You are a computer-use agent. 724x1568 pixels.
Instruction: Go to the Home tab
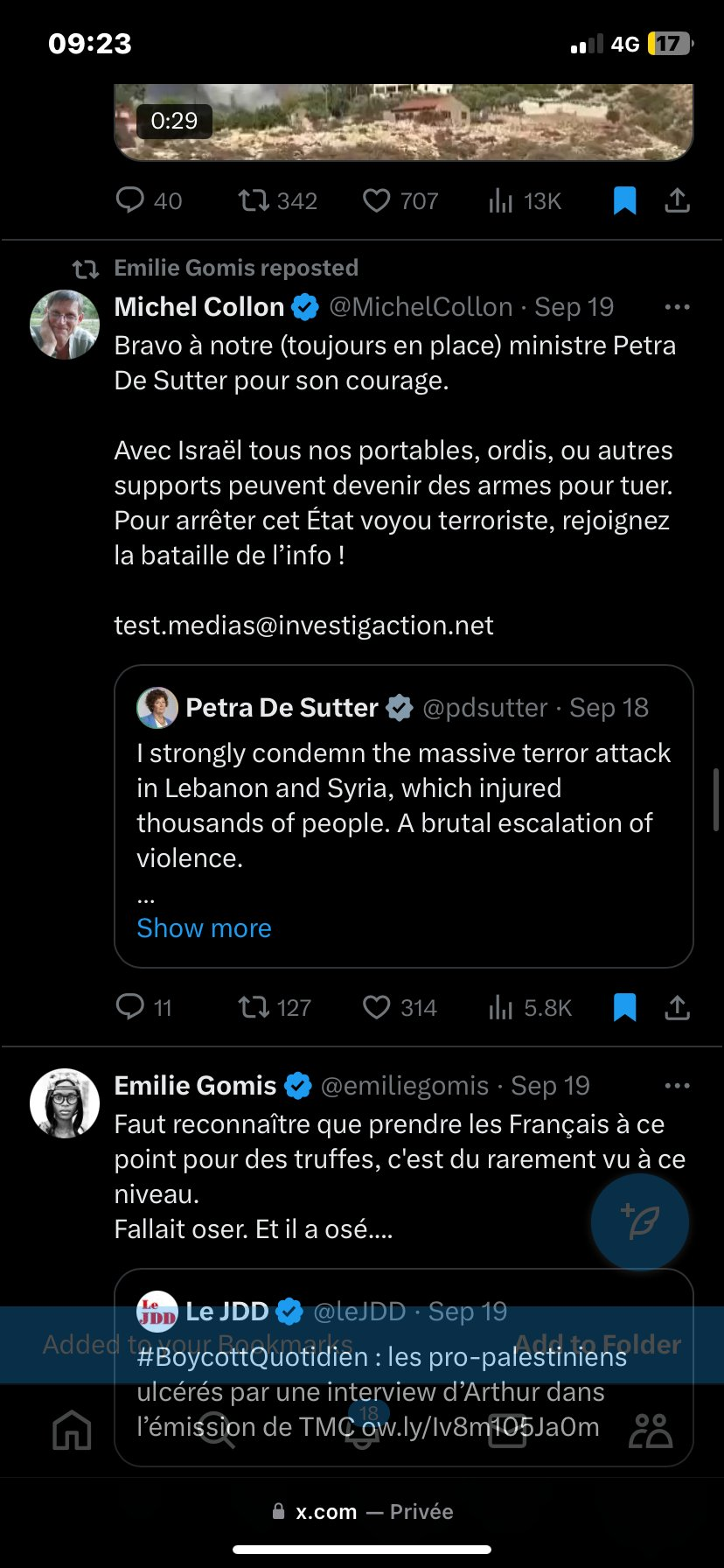coord(72,1430)
